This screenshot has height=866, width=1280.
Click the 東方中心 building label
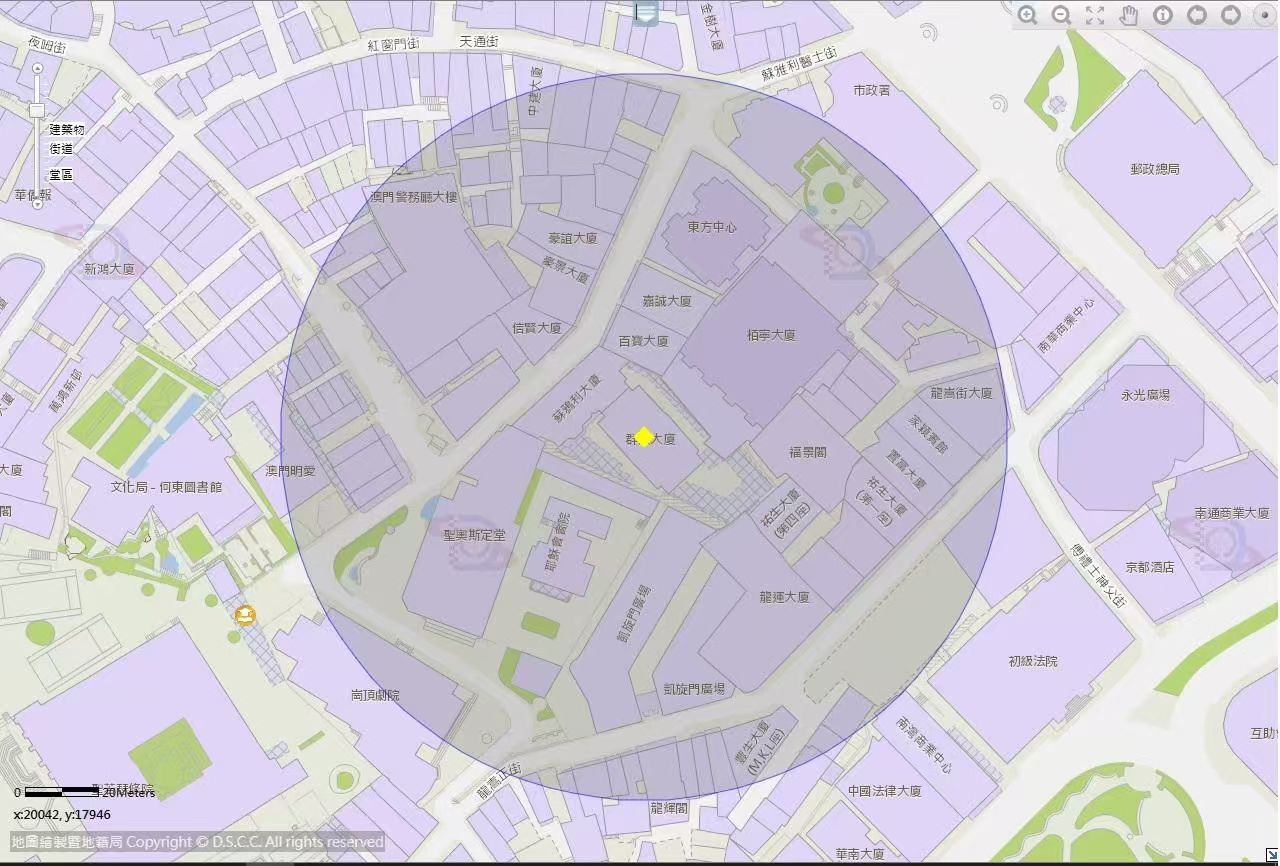712,227
